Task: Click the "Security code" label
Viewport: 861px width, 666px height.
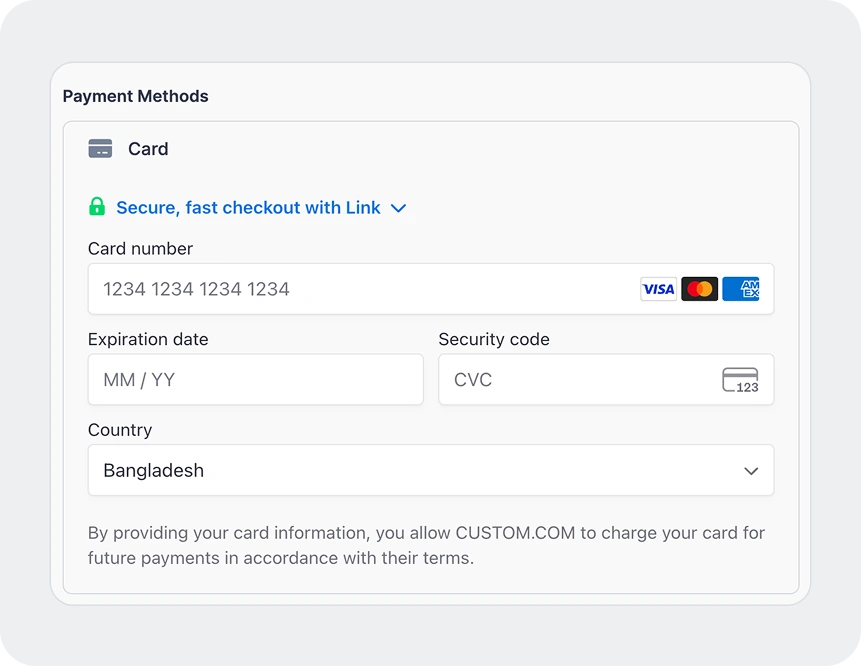Action: [494, 340]
